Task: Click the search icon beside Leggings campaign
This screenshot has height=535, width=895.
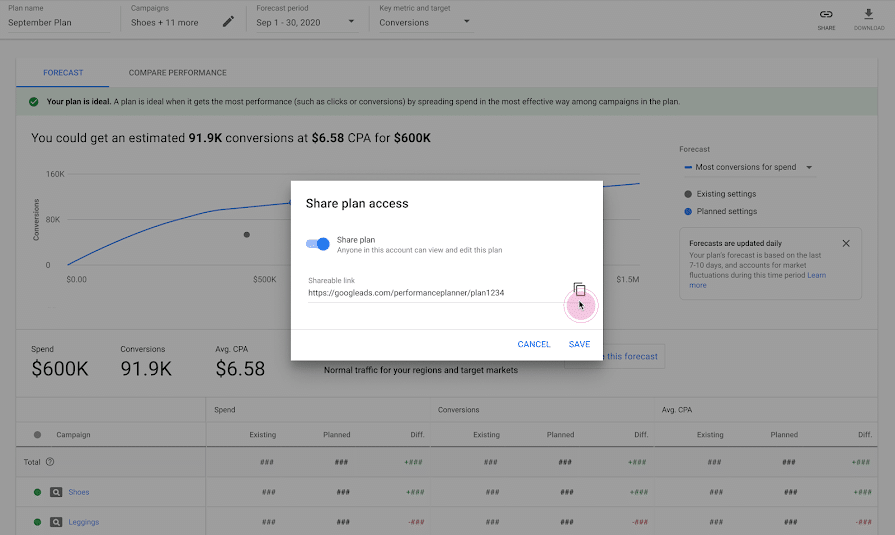Action: [56, 522]
